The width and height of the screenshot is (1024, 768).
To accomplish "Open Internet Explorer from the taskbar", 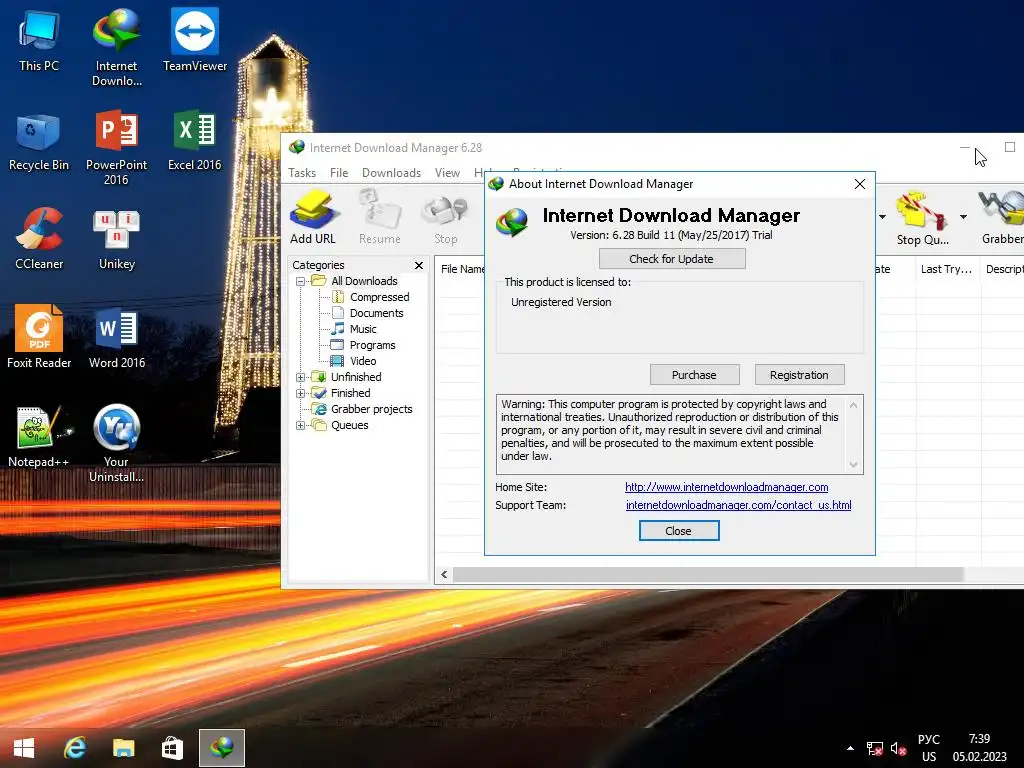I will [74, 748].
